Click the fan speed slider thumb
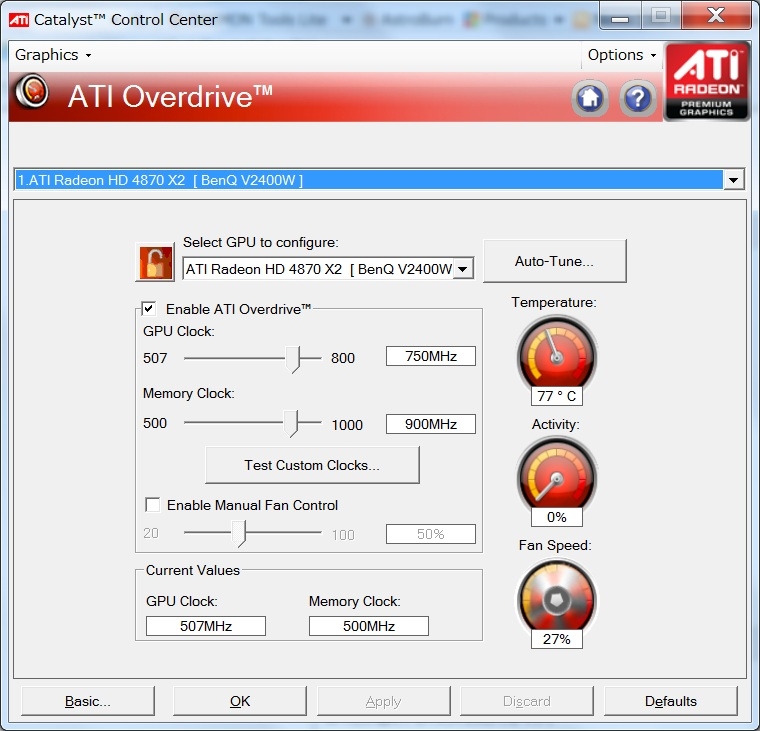The height and width of the screenshot is (731, 760). point(238,534)
